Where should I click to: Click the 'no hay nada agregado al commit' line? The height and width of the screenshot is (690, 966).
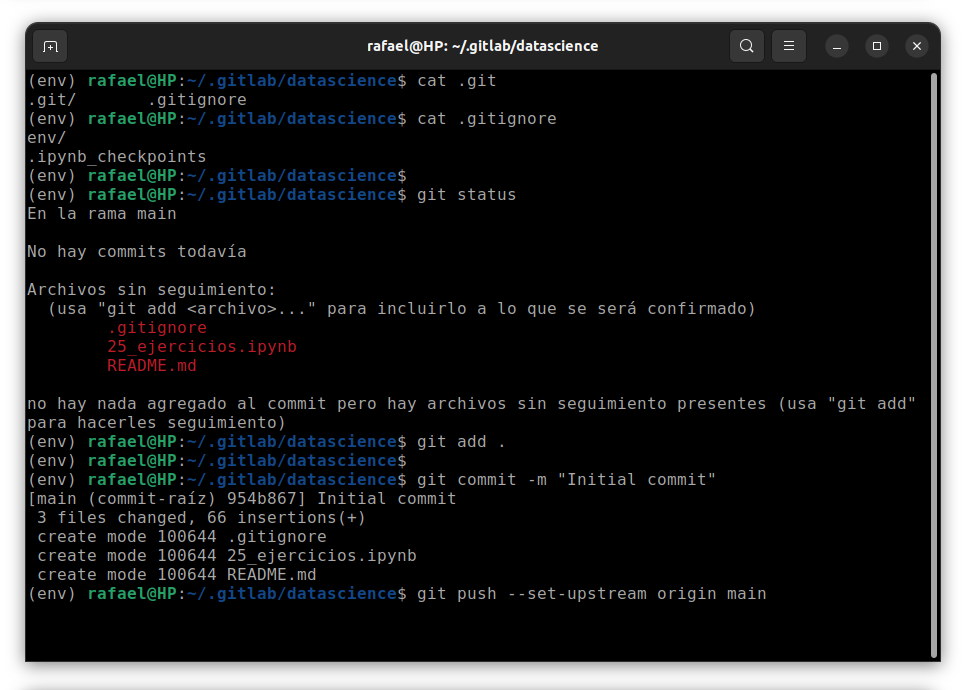[471, 404]
